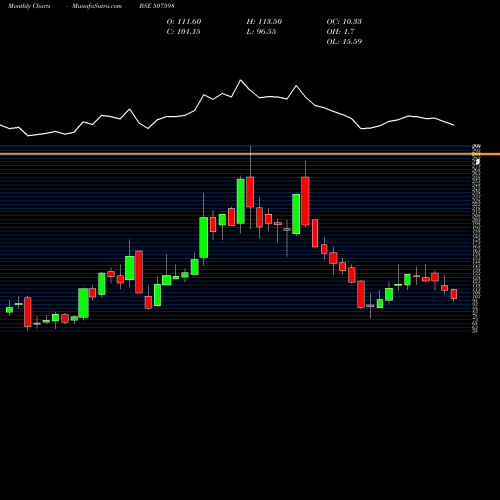Click the tallest-wick red candle at chart top
The height and width of the screenshot is (500, 500).
[x=250, y=192]
